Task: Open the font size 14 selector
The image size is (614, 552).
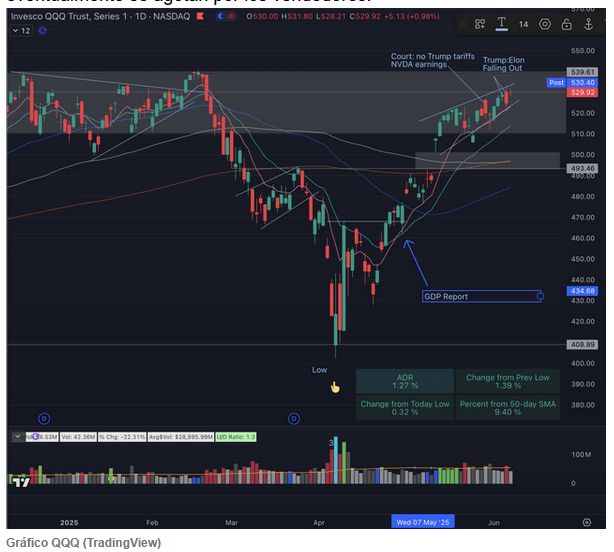Action: coord(523,25)
